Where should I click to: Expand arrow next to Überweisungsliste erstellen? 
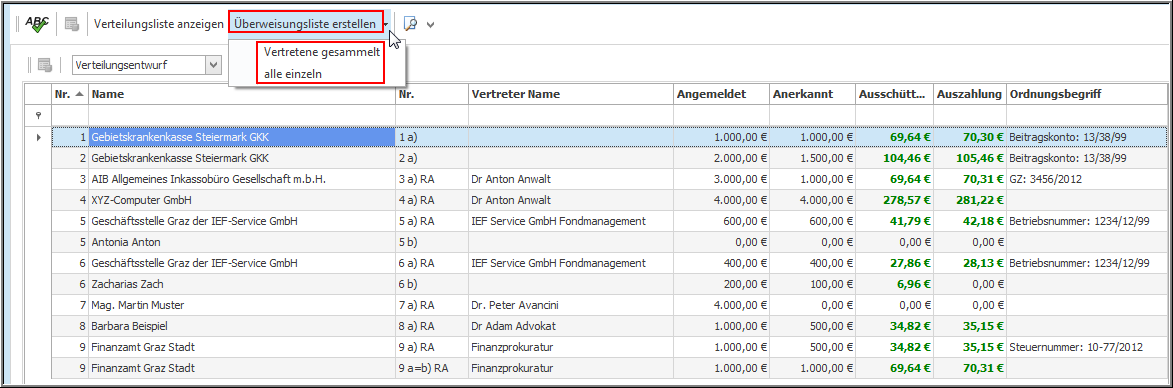click(x=386, y=25)
